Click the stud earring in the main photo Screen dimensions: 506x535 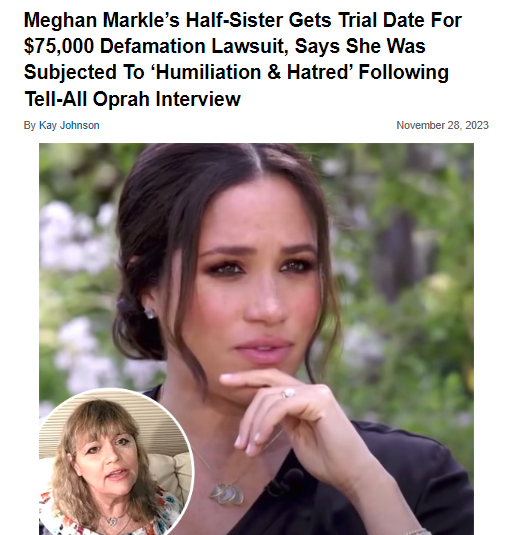[x=149, y=313]
